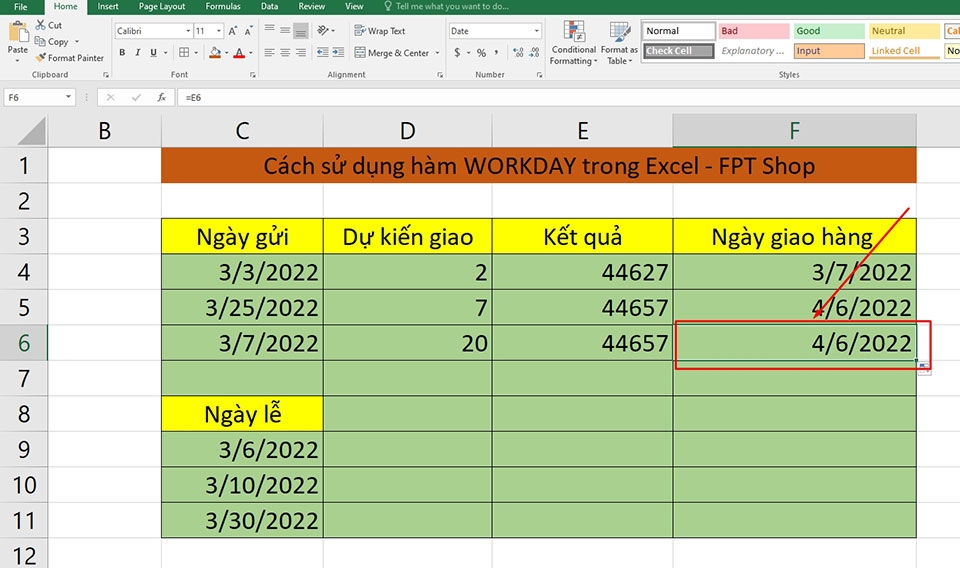Expand Merge & Center options arrow
Viewport: 960px width, 568px height.
pyautogui.click(x=437, y=53)
